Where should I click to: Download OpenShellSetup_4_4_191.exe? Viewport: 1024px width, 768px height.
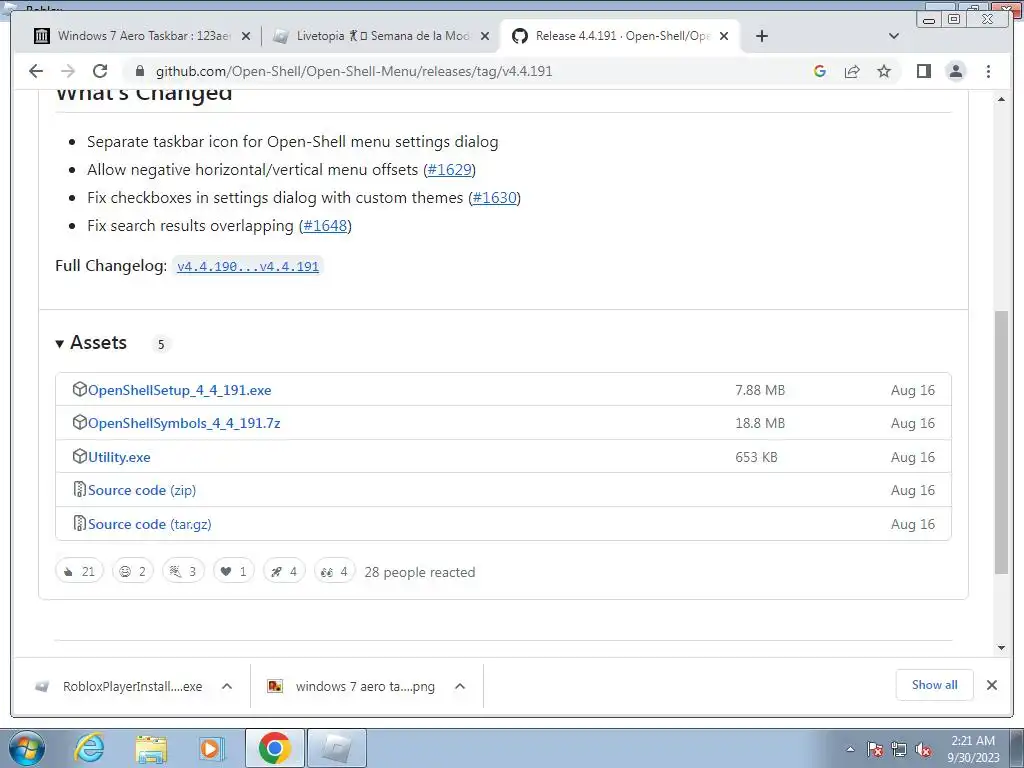coord(180,391)
